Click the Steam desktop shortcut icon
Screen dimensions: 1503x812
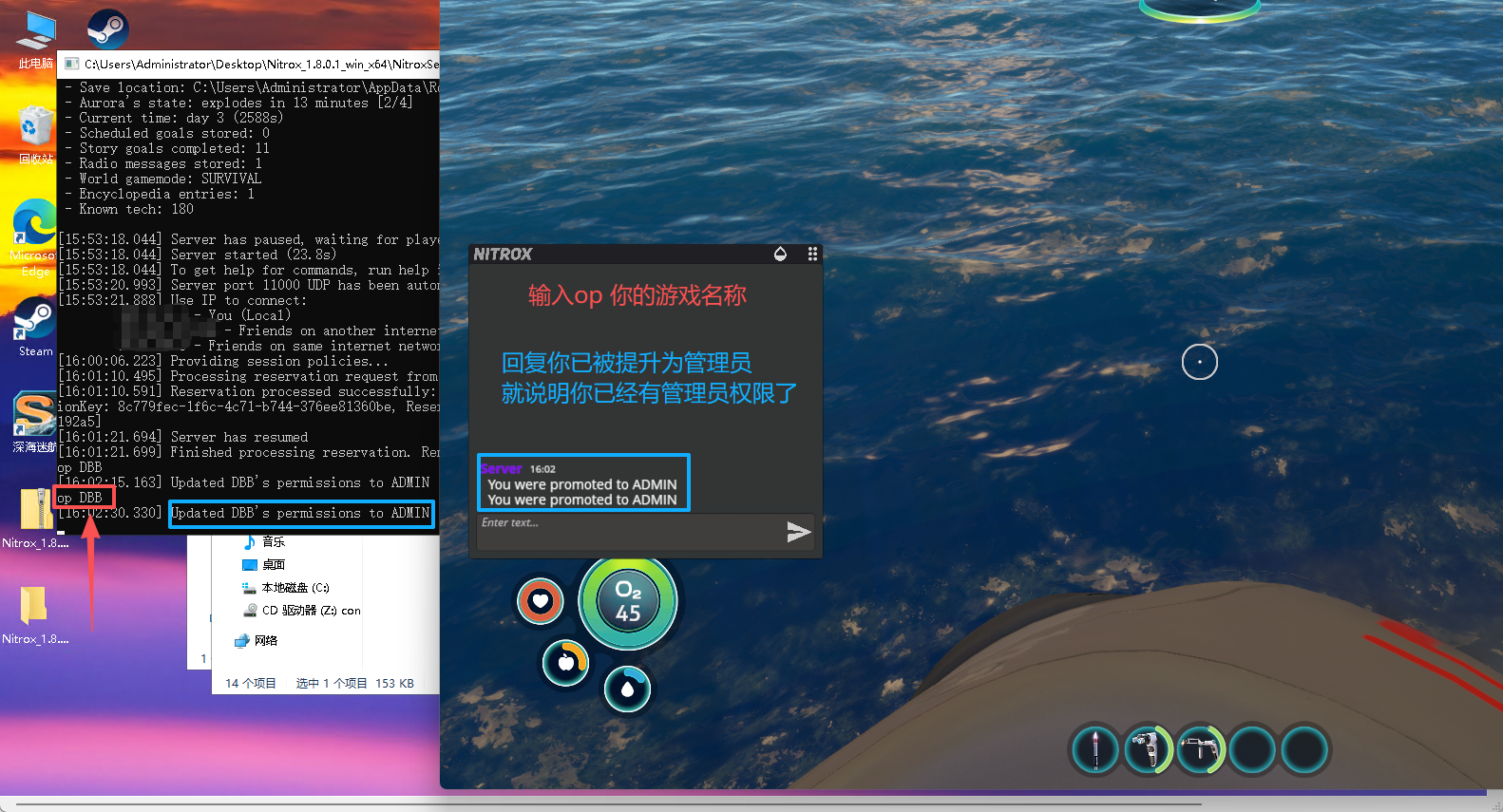click(35, 323)
